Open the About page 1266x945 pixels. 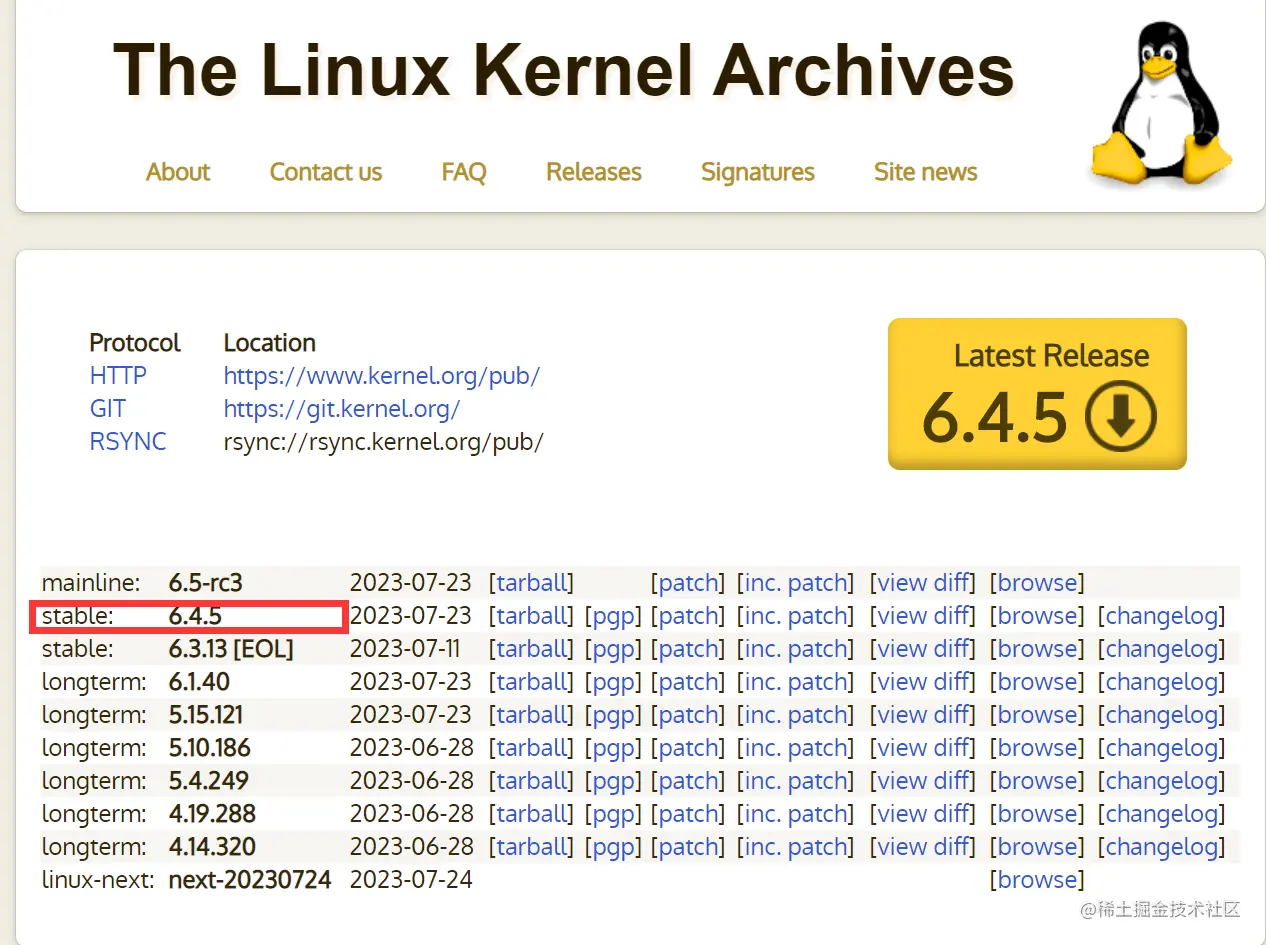click(x=178, y=172)
